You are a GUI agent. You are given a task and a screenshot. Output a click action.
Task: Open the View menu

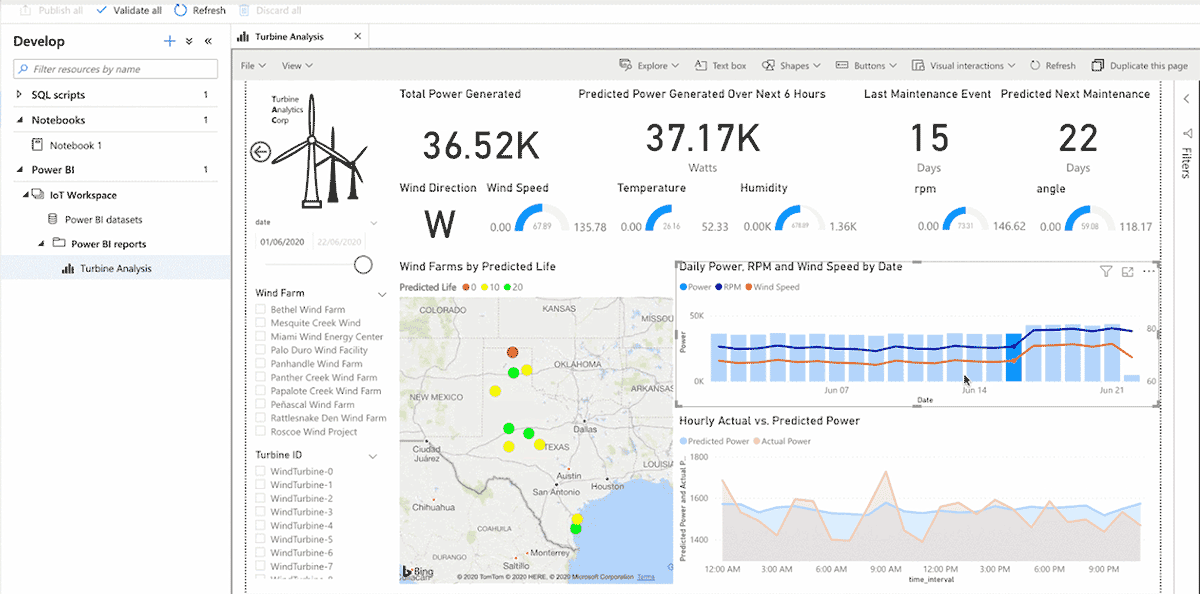[297, 66]
